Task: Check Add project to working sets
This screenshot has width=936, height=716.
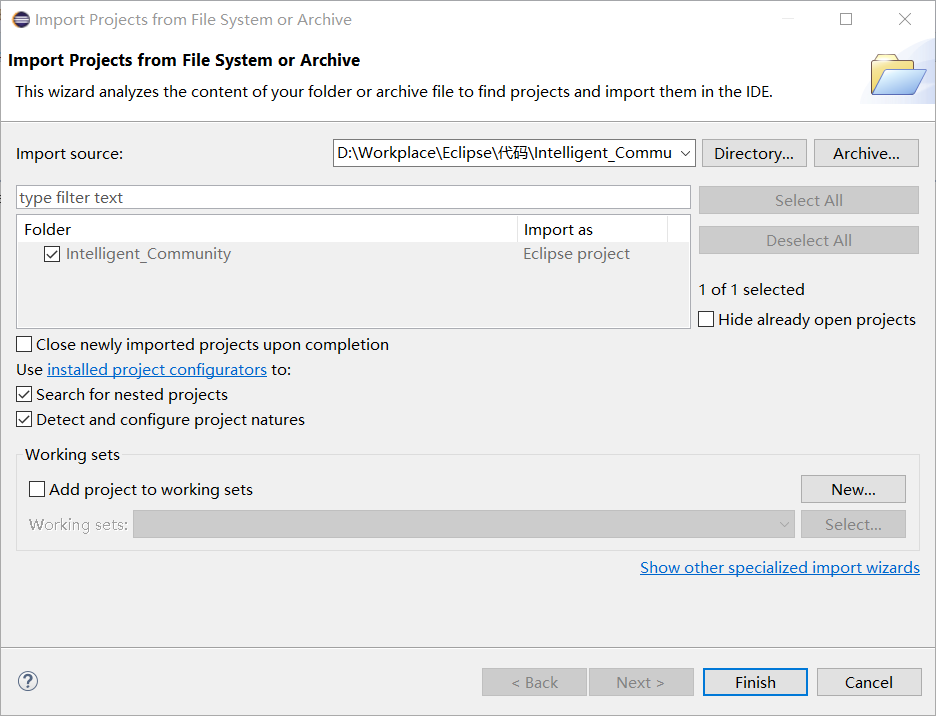Action: tap(37, 490)
